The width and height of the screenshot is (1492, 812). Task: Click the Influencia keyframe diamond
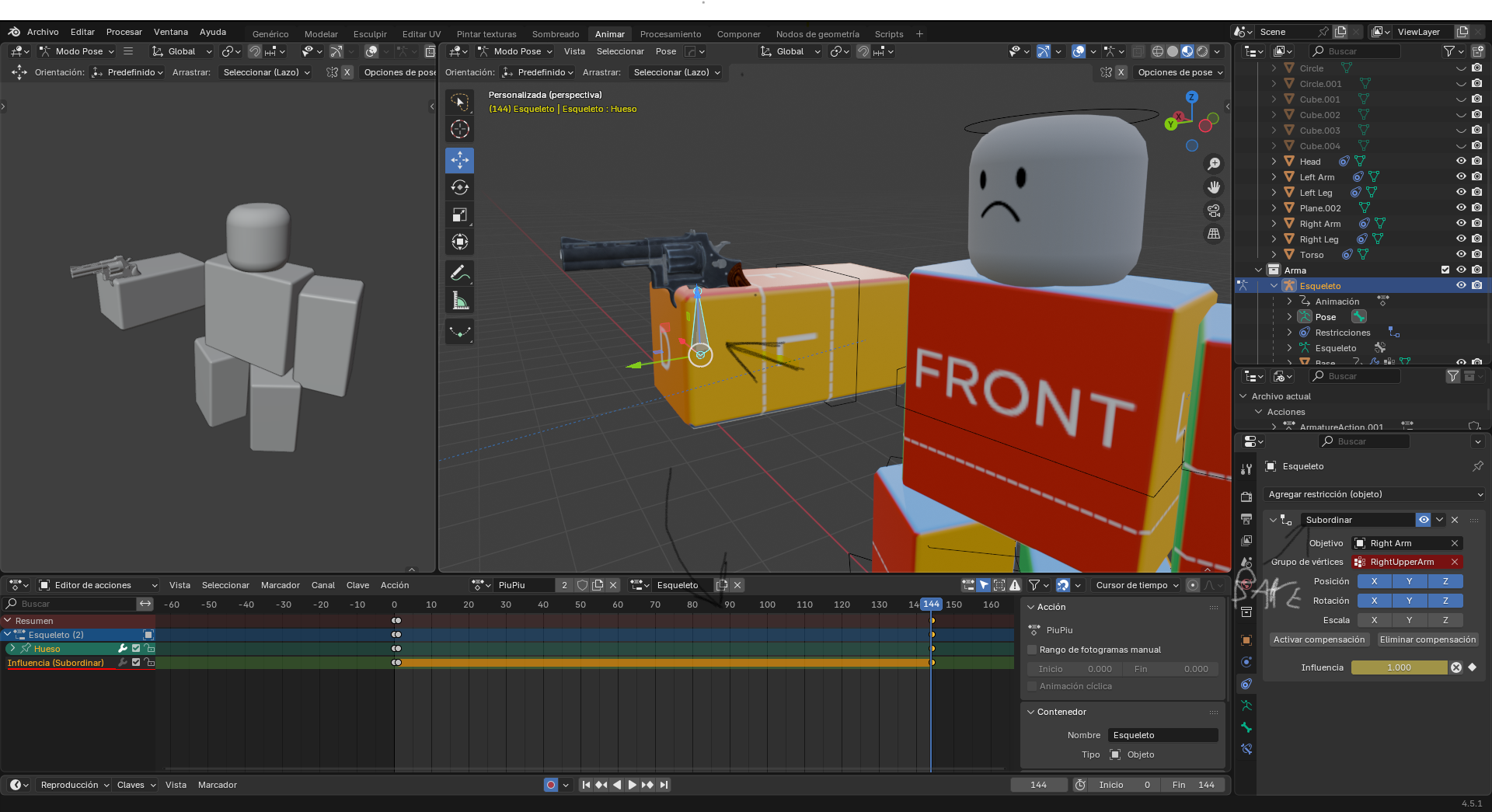coord(1473,667)
